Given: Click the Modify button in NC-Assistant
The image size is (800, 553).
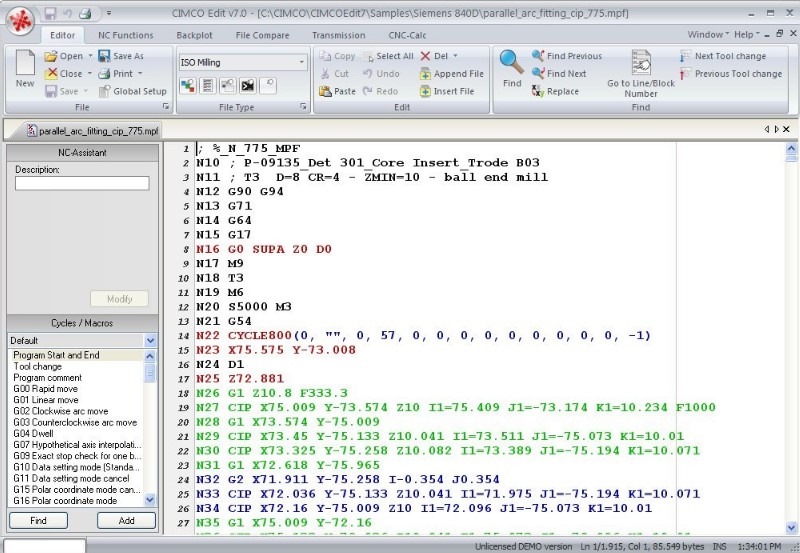Looking at the screenshot, I should tap(119, 299).
